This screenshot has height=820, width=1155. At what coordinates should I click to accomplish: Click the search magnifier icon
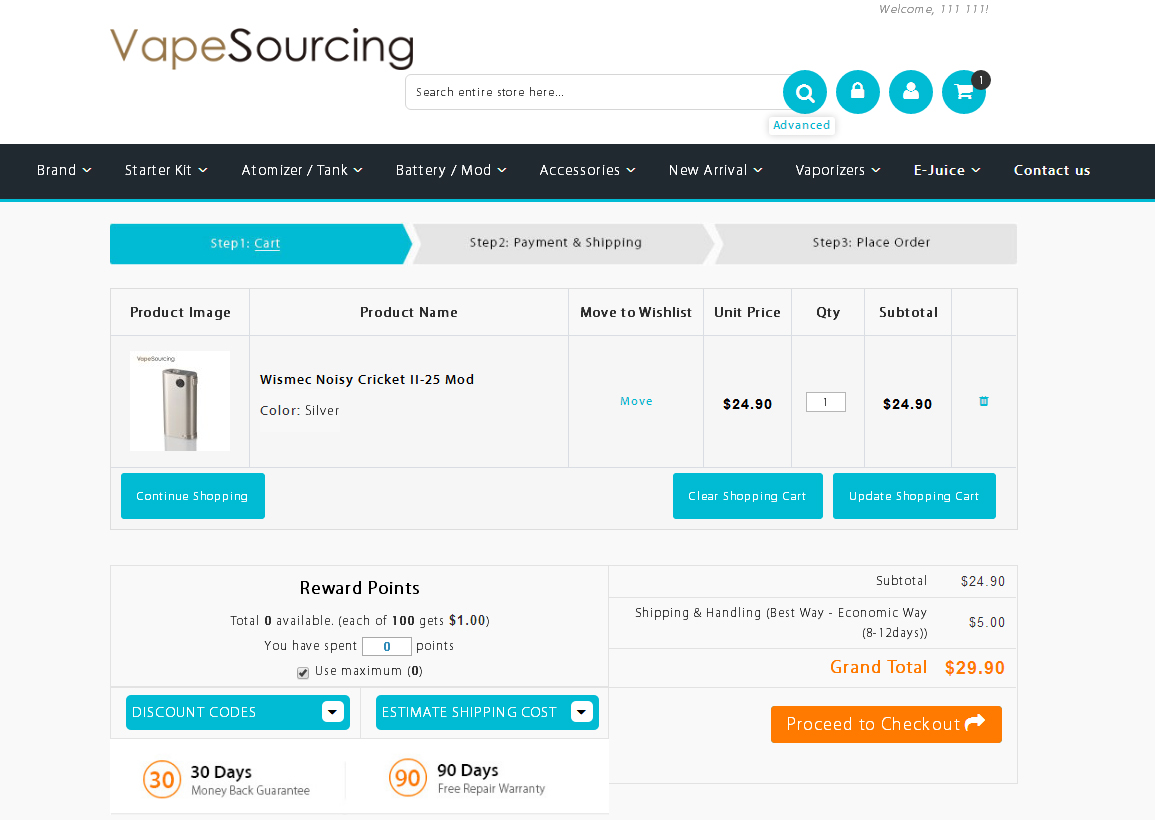(x=804, y=92)
